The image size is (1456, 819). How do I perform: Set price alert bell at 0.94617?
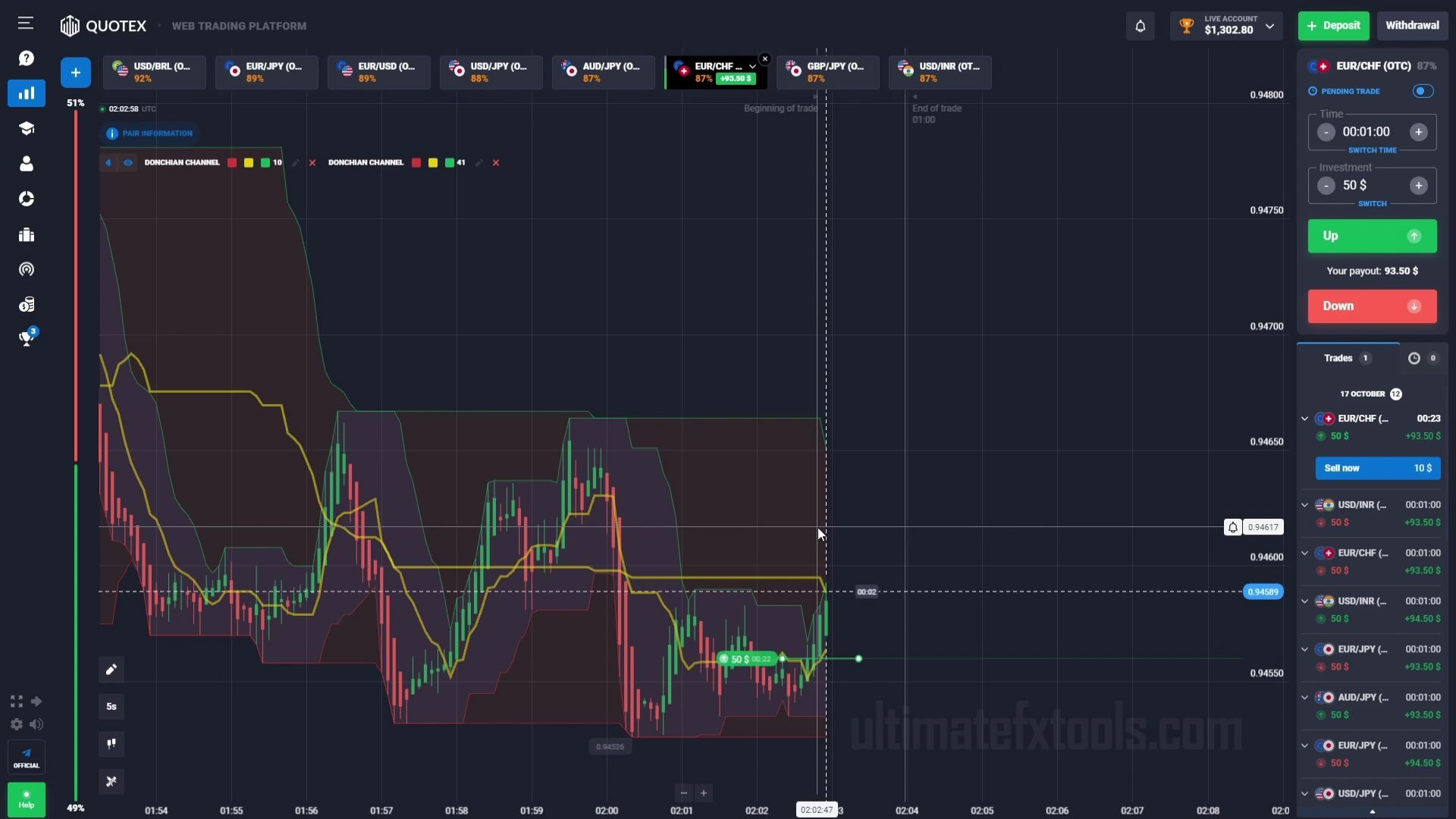coord(1232,527)
